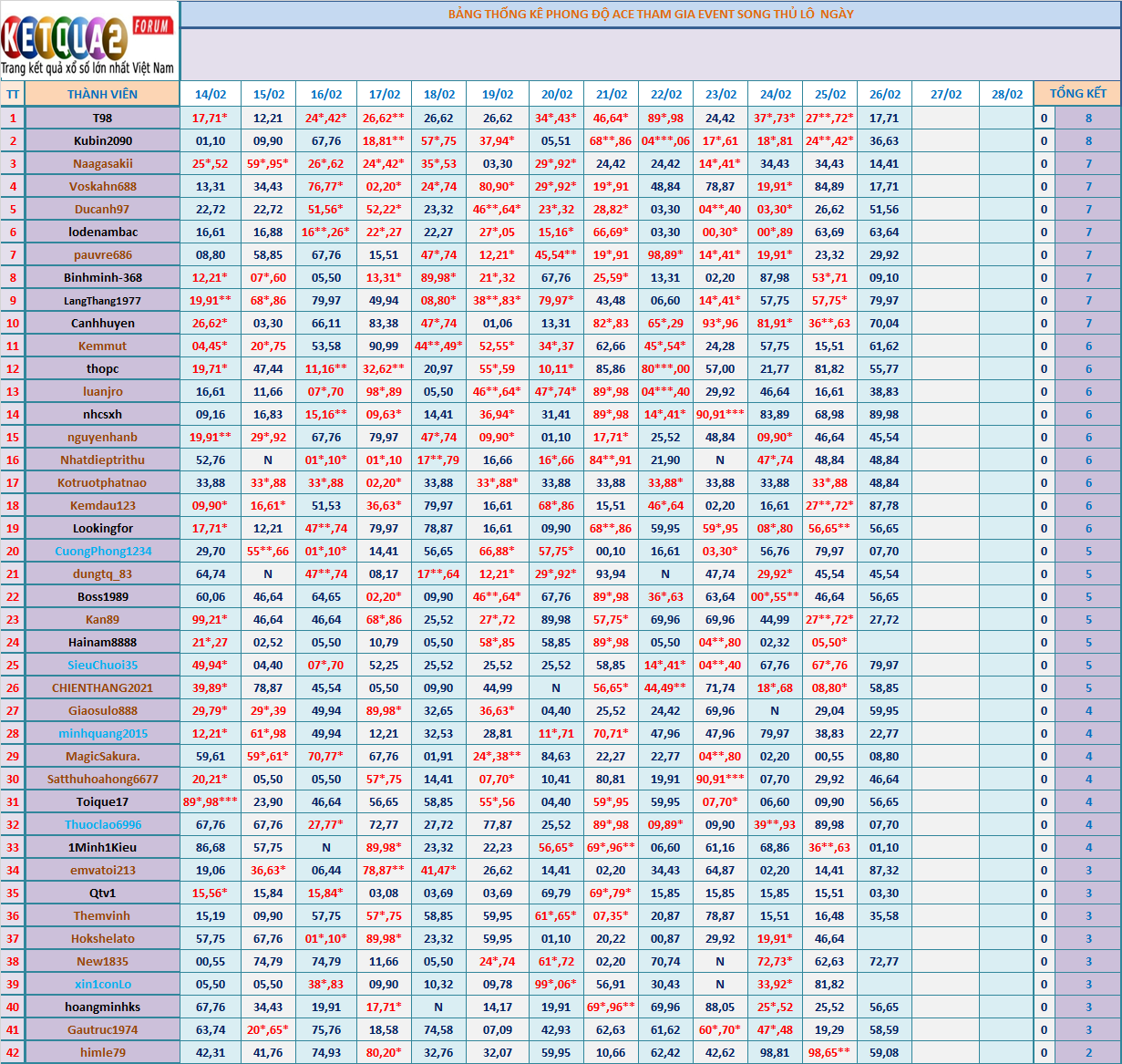This screenshot has height=1064, width=1122.
Task: Select the '23/02' date column header
Action: (720, 94)
